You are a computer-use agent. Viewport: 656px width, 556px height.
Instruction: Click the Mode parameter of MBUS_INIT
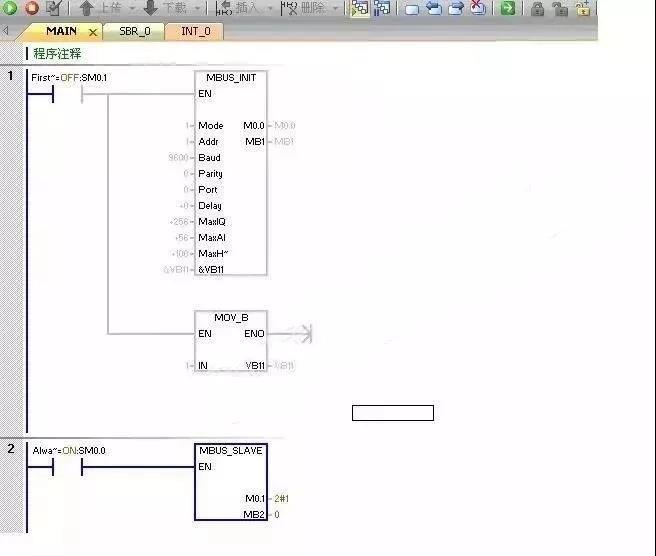click(210, 126)
